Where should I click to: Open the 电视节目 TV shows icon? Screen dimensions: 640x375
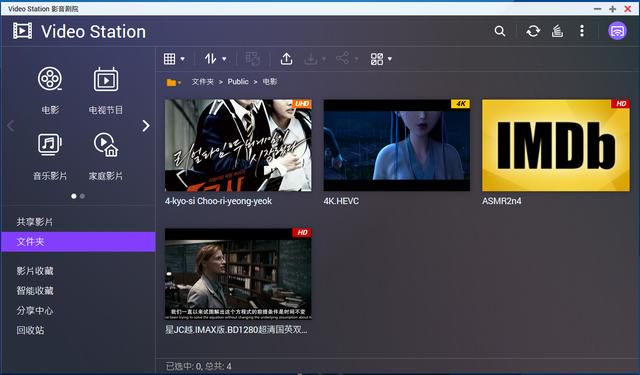[x=106, y=79]
